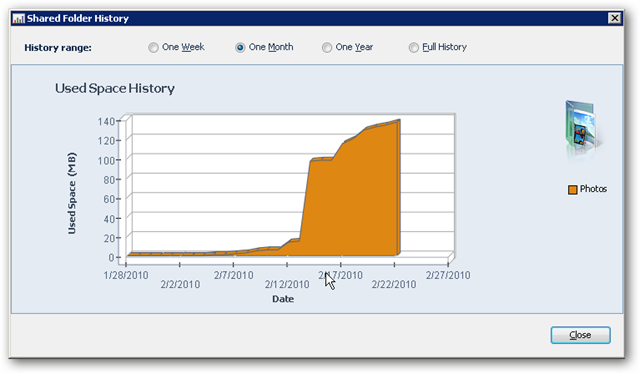Select the Full History range option
640x374 pixels.
pyautogui.click(x=438, y=47)
